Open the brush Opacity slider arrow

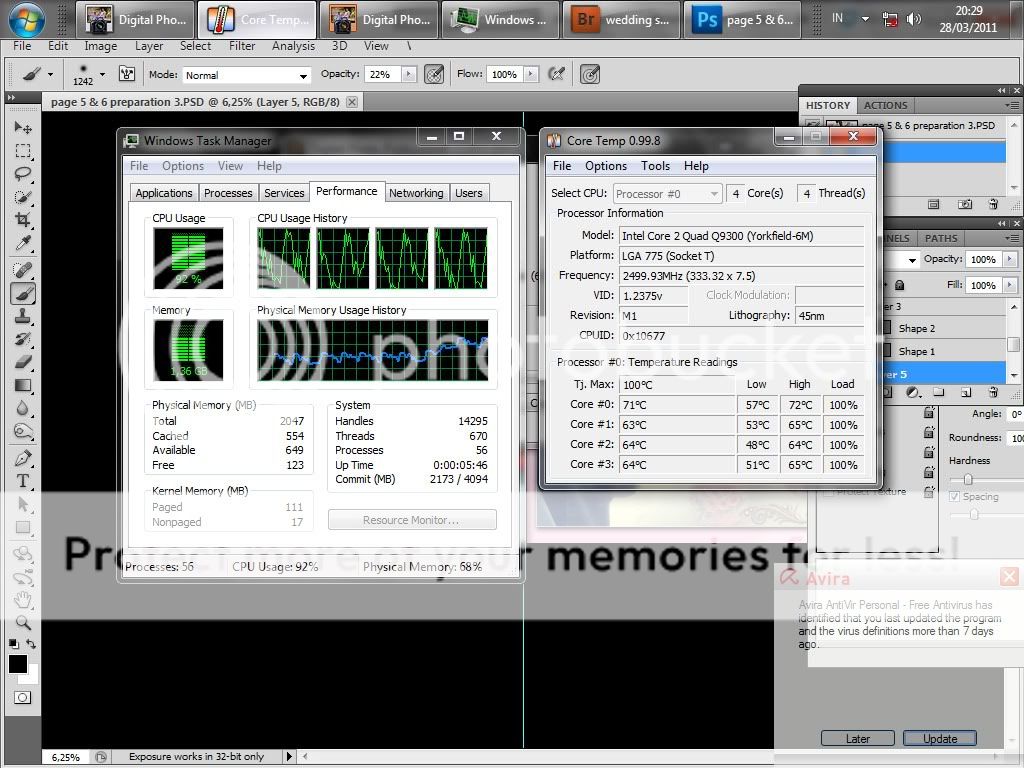pos(409,74)
